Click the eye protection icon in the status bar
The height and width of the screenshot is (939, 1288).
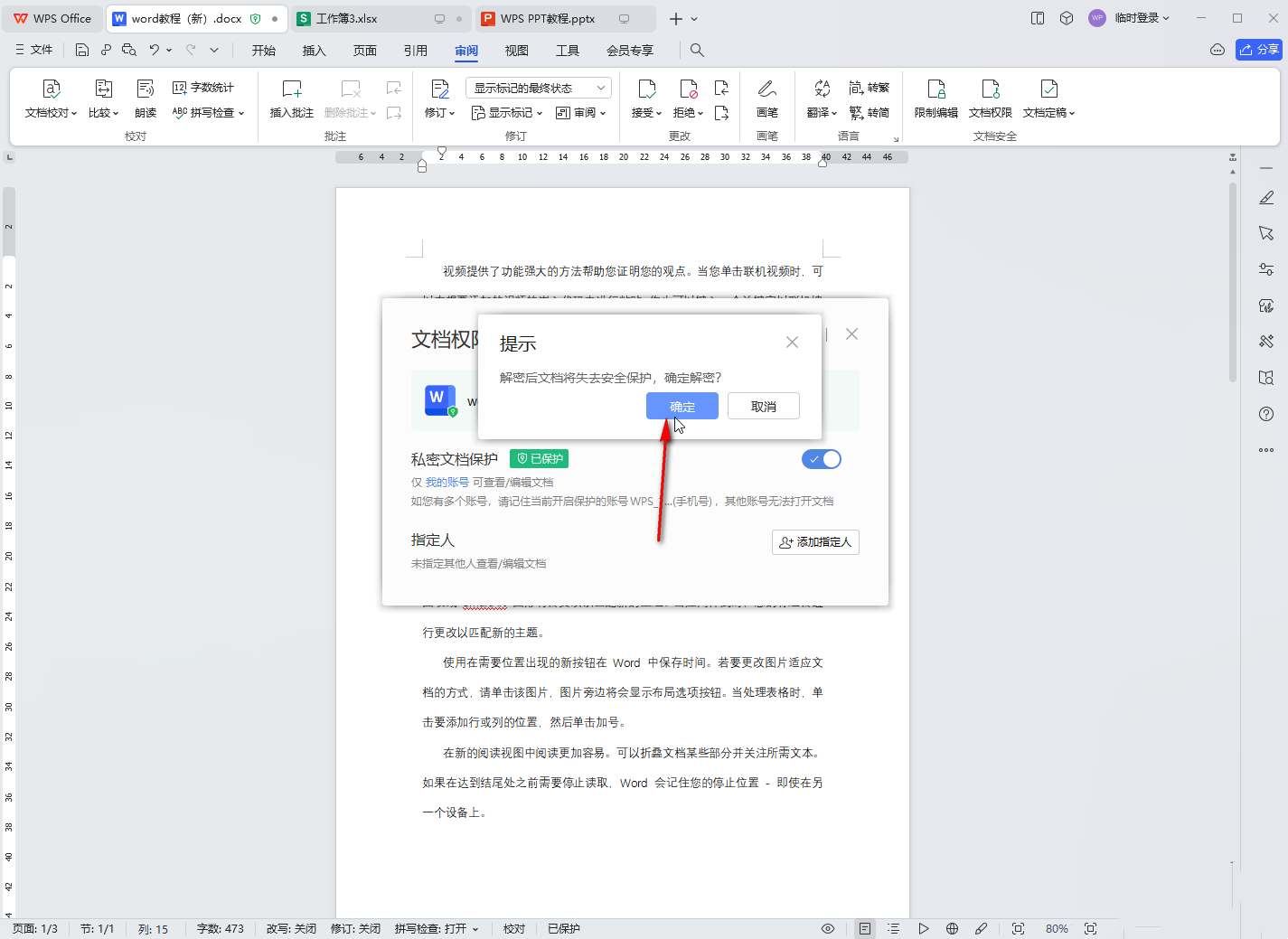pyautogui.click(x=827, y=928)
